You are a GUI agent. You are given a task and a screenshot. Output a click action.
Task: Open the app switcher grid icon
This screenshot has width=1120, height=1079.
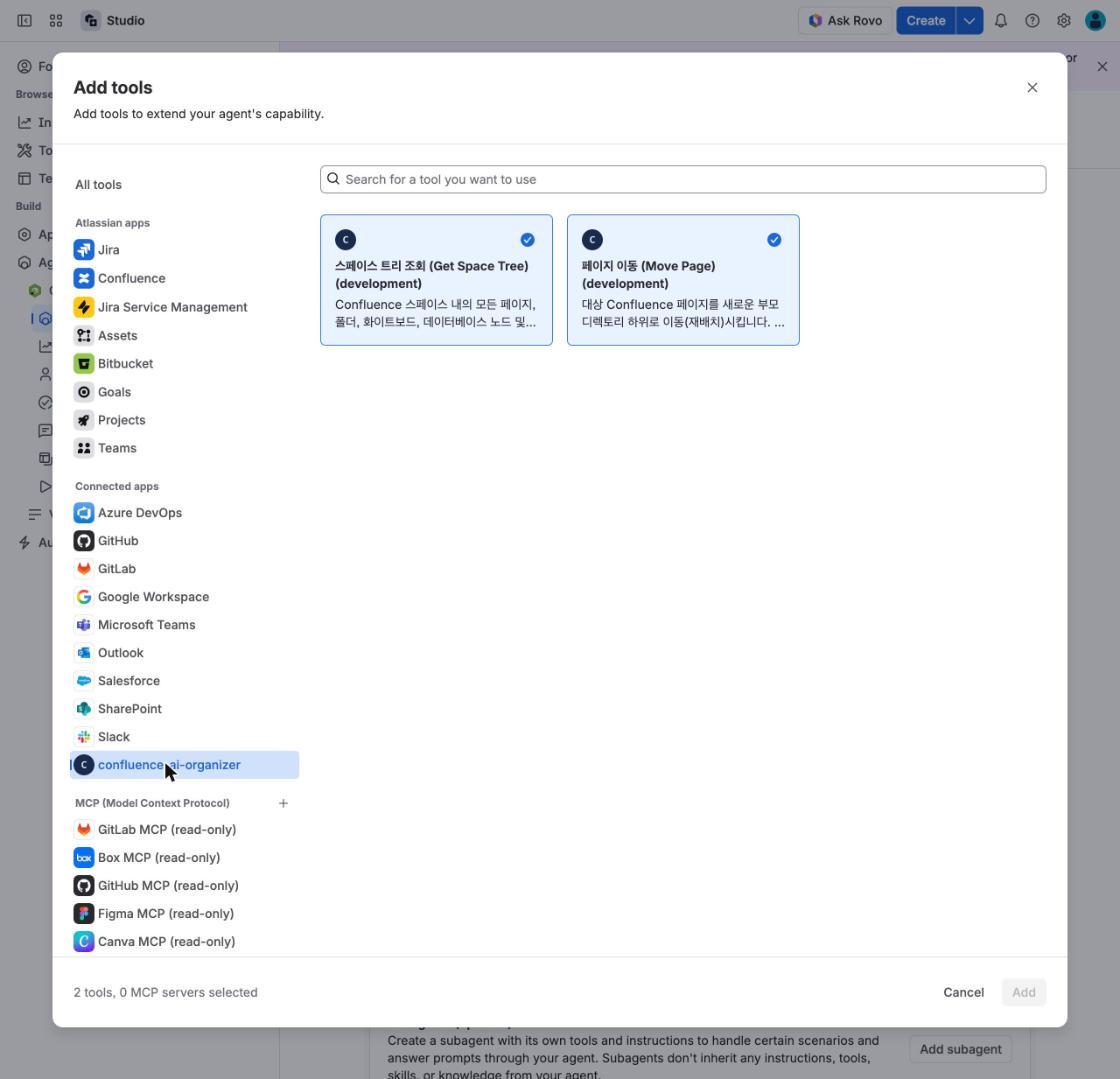(56, 21)
